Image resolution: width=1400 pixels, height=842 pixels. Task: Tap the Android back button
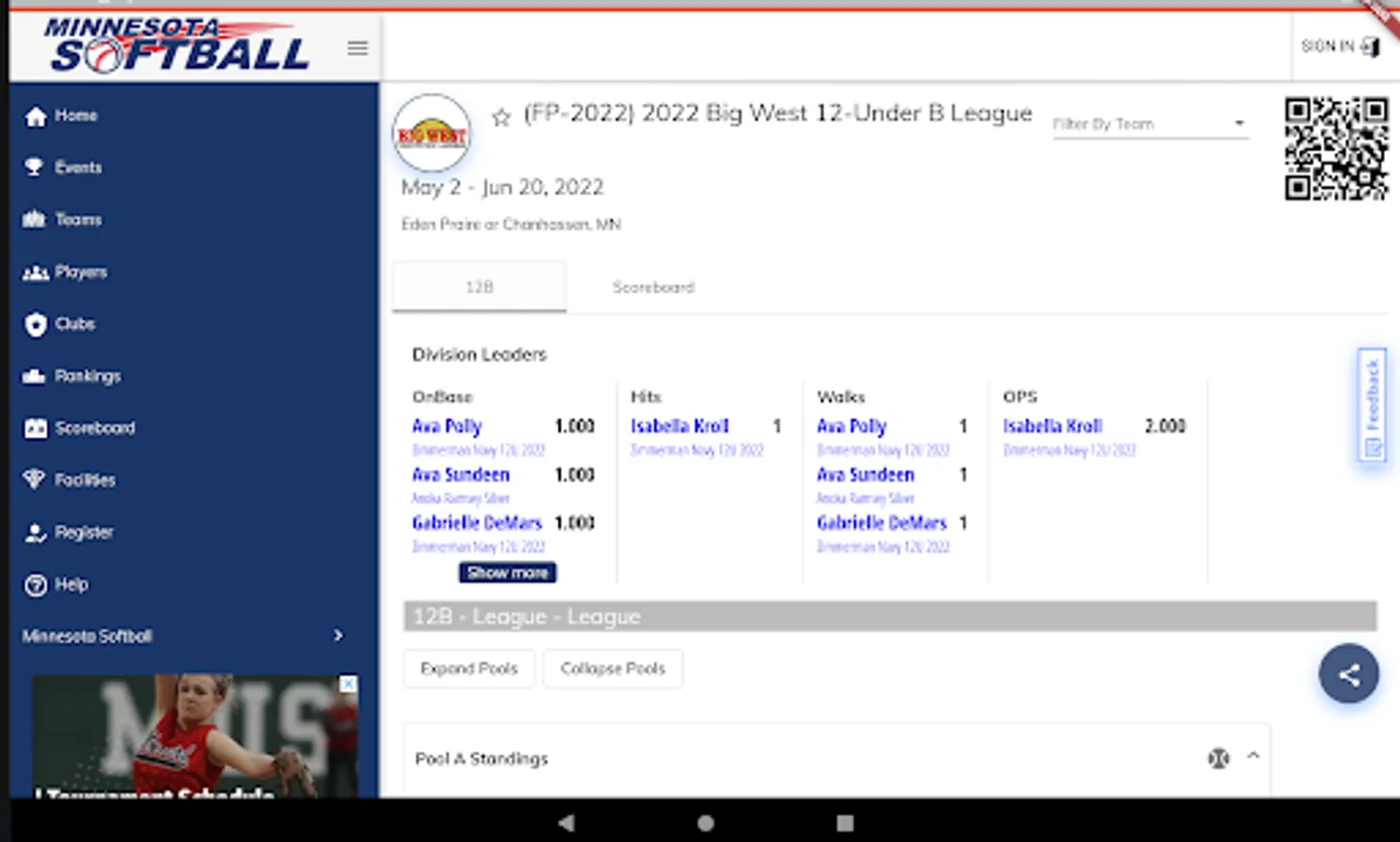(566, 823)
